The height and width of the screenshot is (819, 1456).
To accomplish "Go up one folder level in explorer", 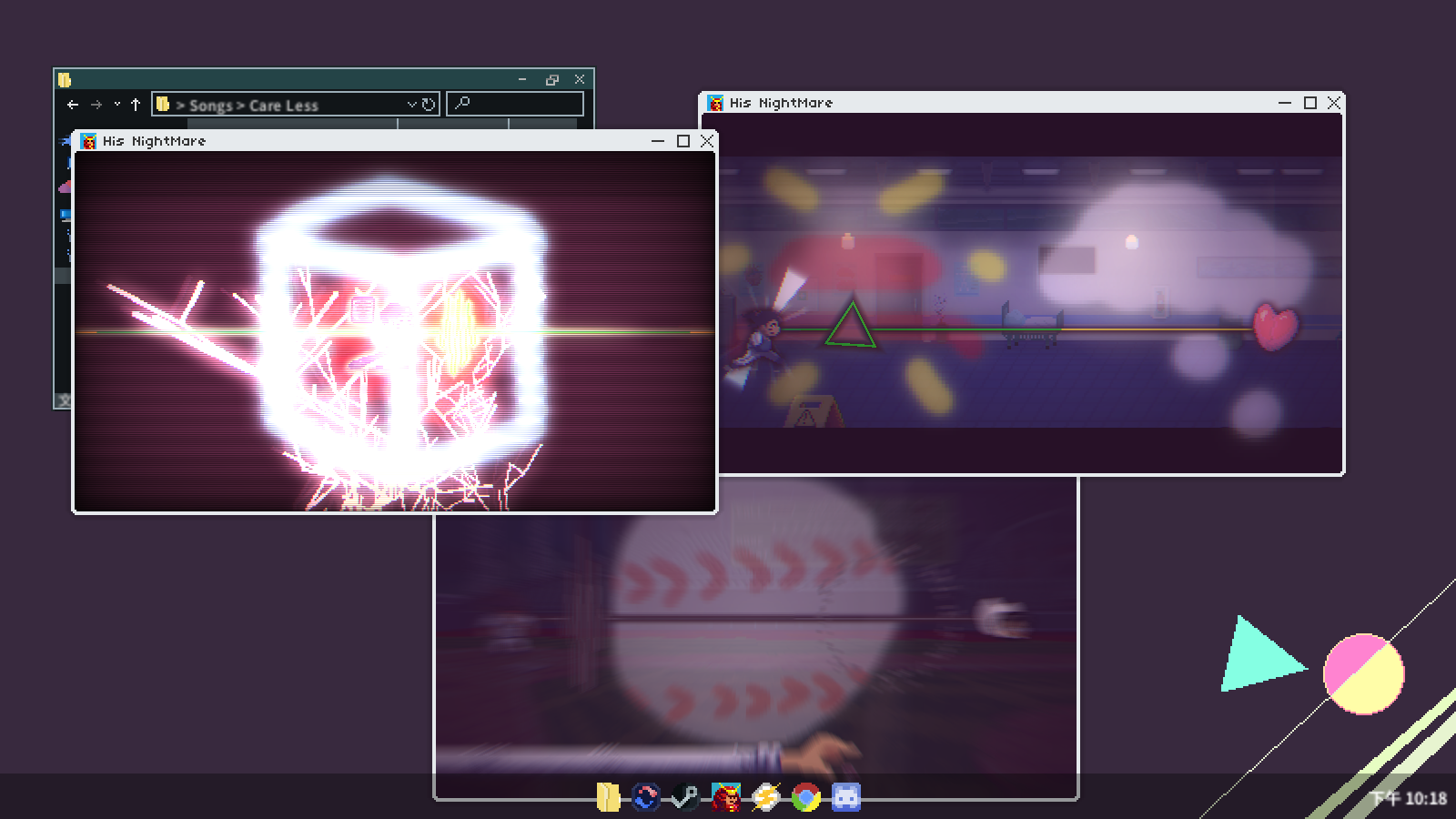I will point(136,105).
